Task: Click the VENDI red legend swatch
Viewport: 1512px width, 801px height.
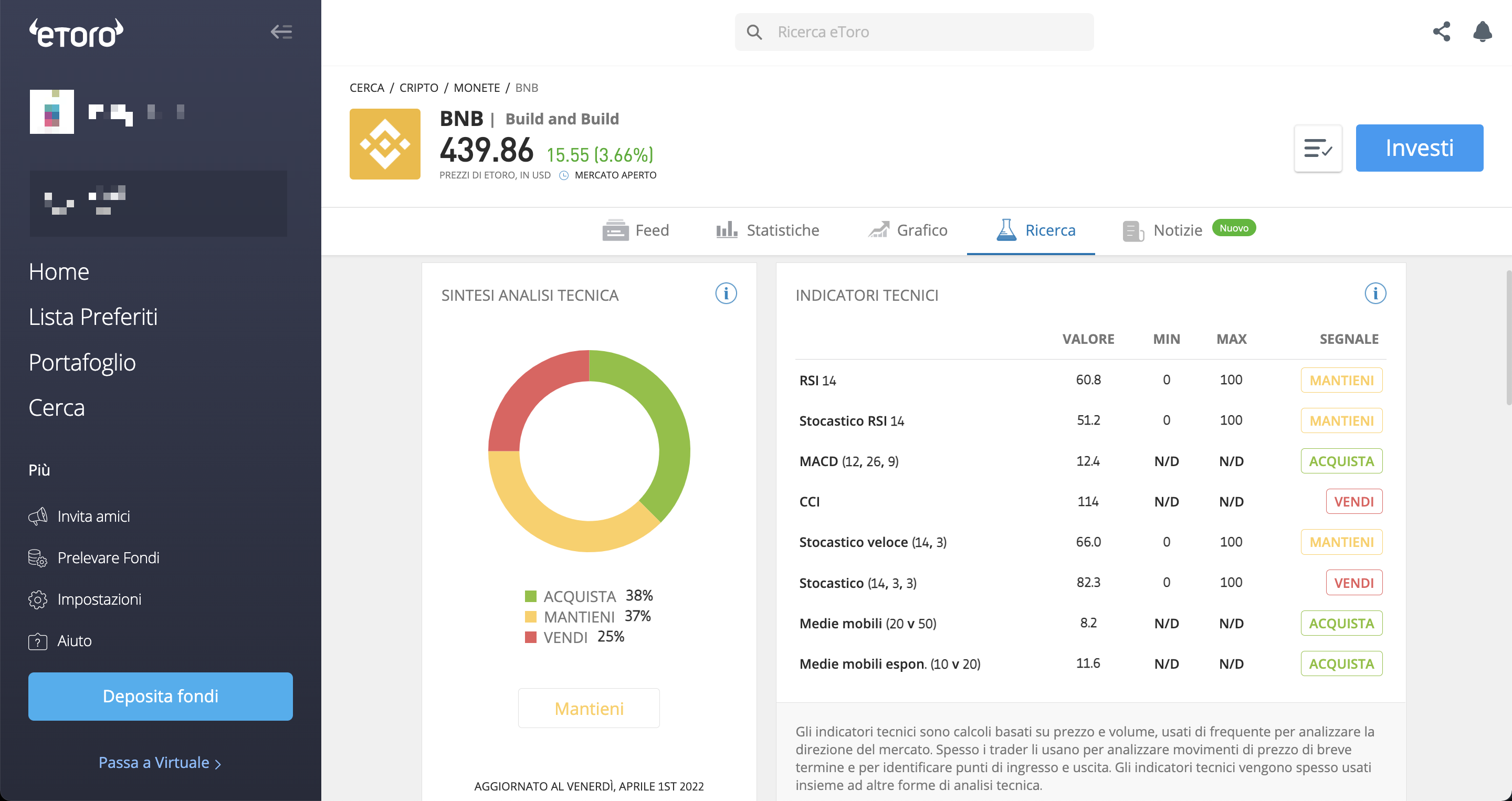Action: (531, 637)
